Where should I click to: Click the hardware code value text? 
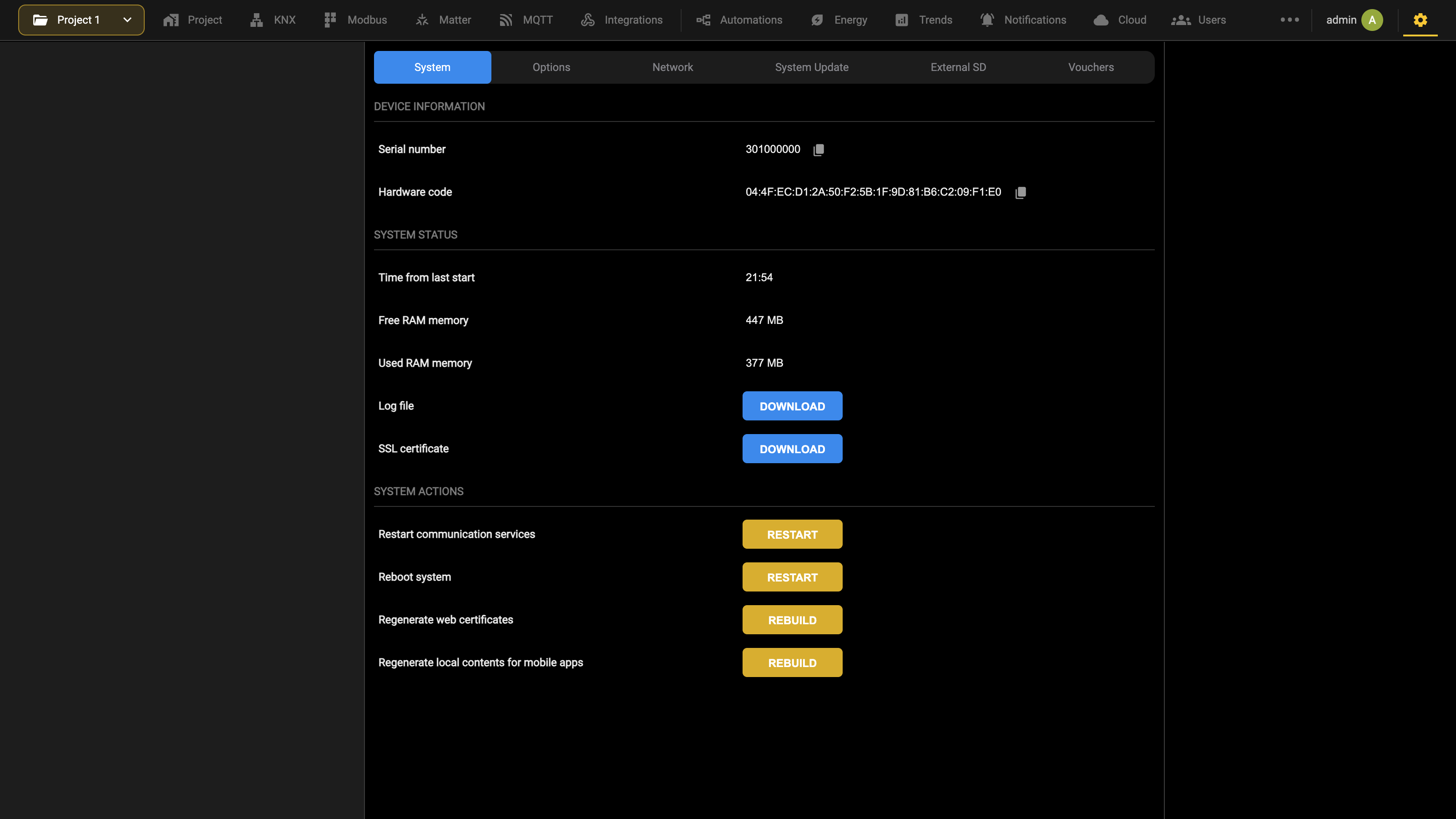pyautogui.click(x=873, y=192)
